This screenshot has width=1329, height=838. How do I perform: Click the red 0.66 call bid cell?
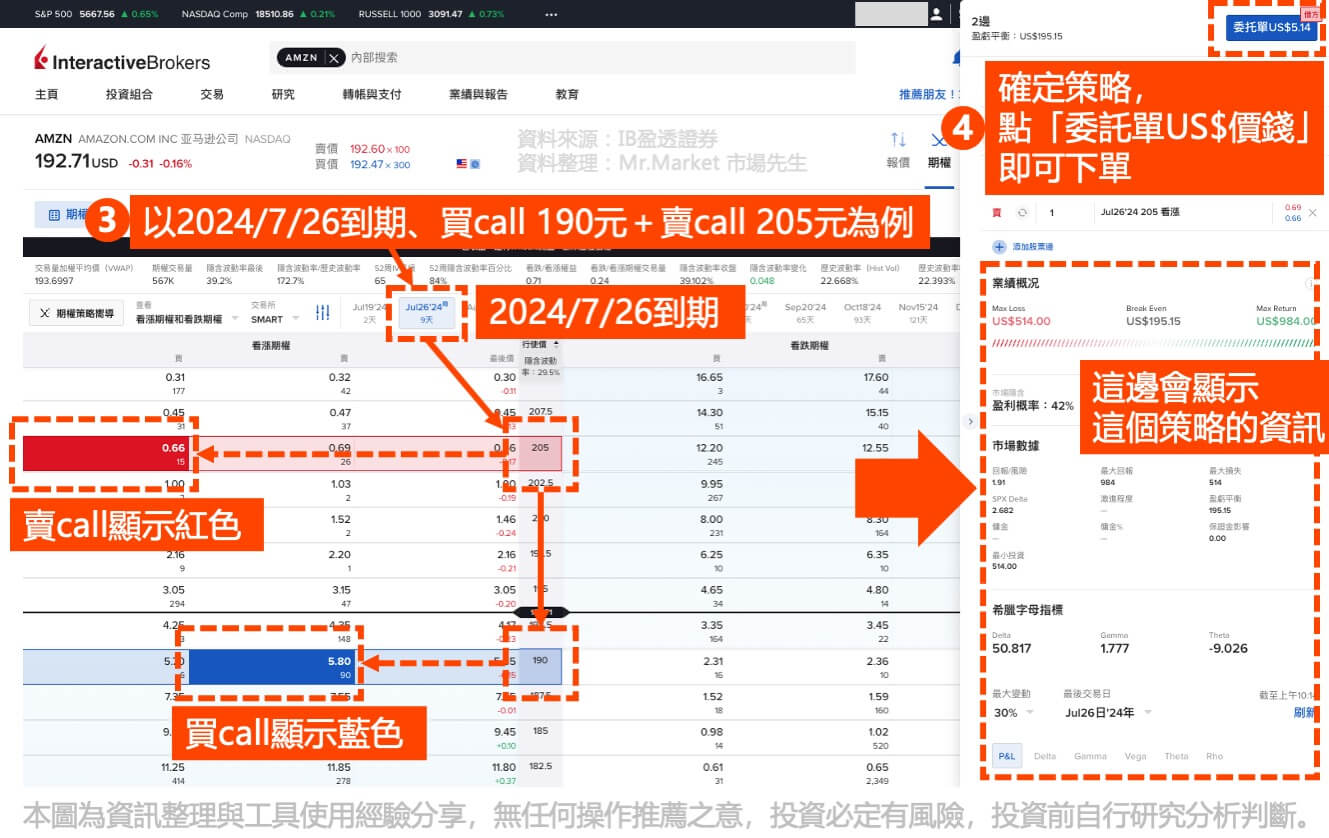tap(106, 453)
